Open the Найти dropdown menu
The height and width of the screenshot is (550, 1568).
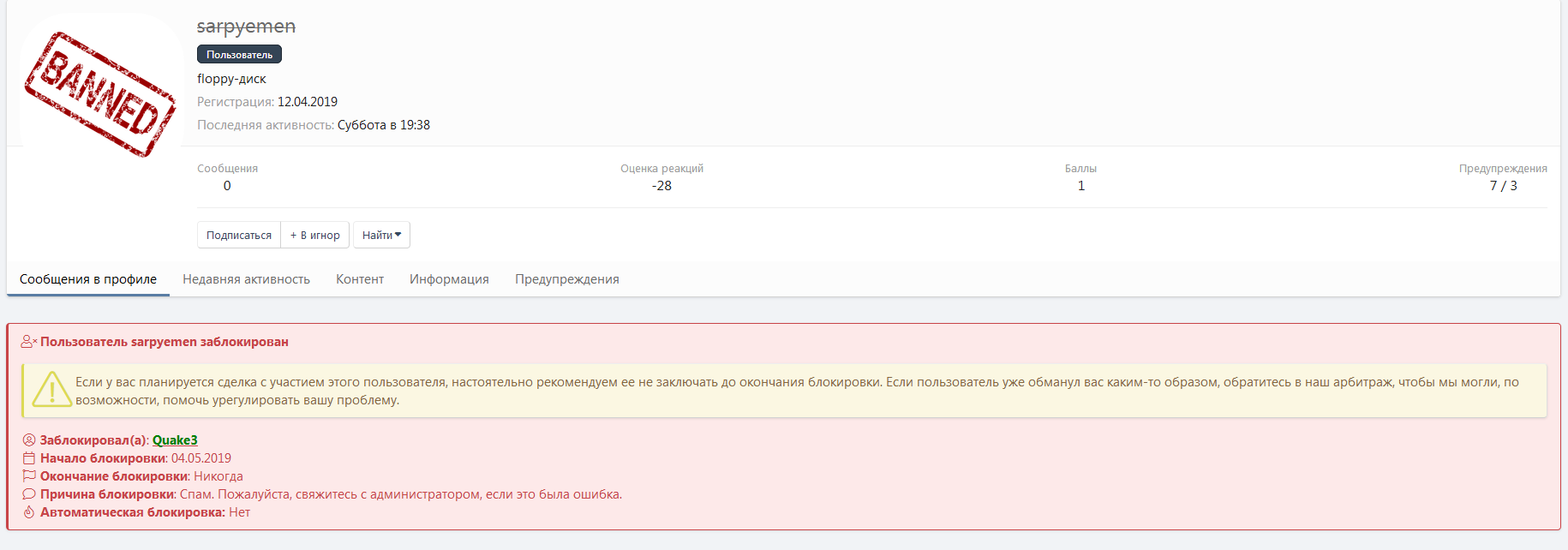coord(381,235)
